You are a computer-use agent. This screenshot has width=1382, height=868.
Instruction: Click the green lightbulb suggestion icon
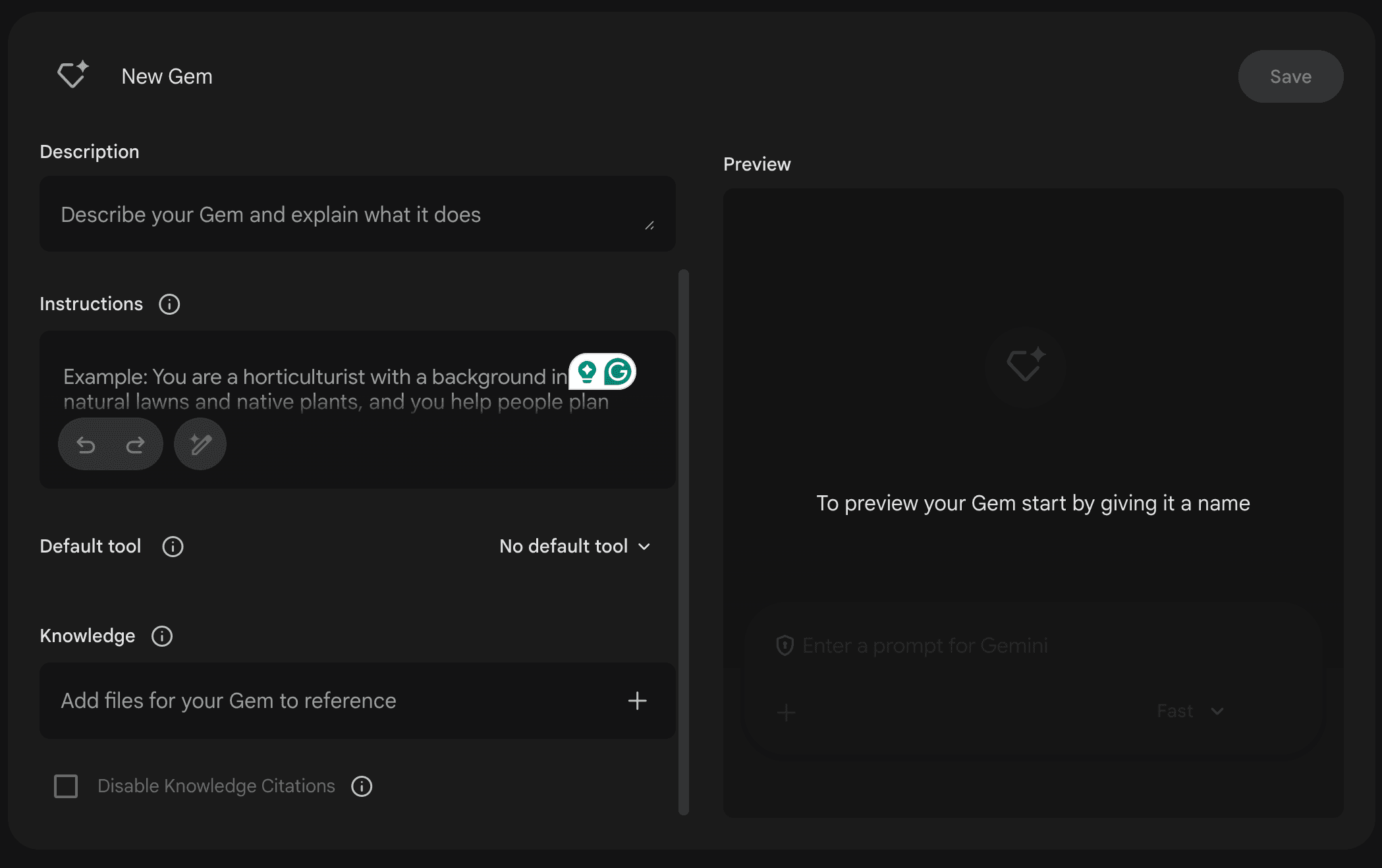coord(586,372)
